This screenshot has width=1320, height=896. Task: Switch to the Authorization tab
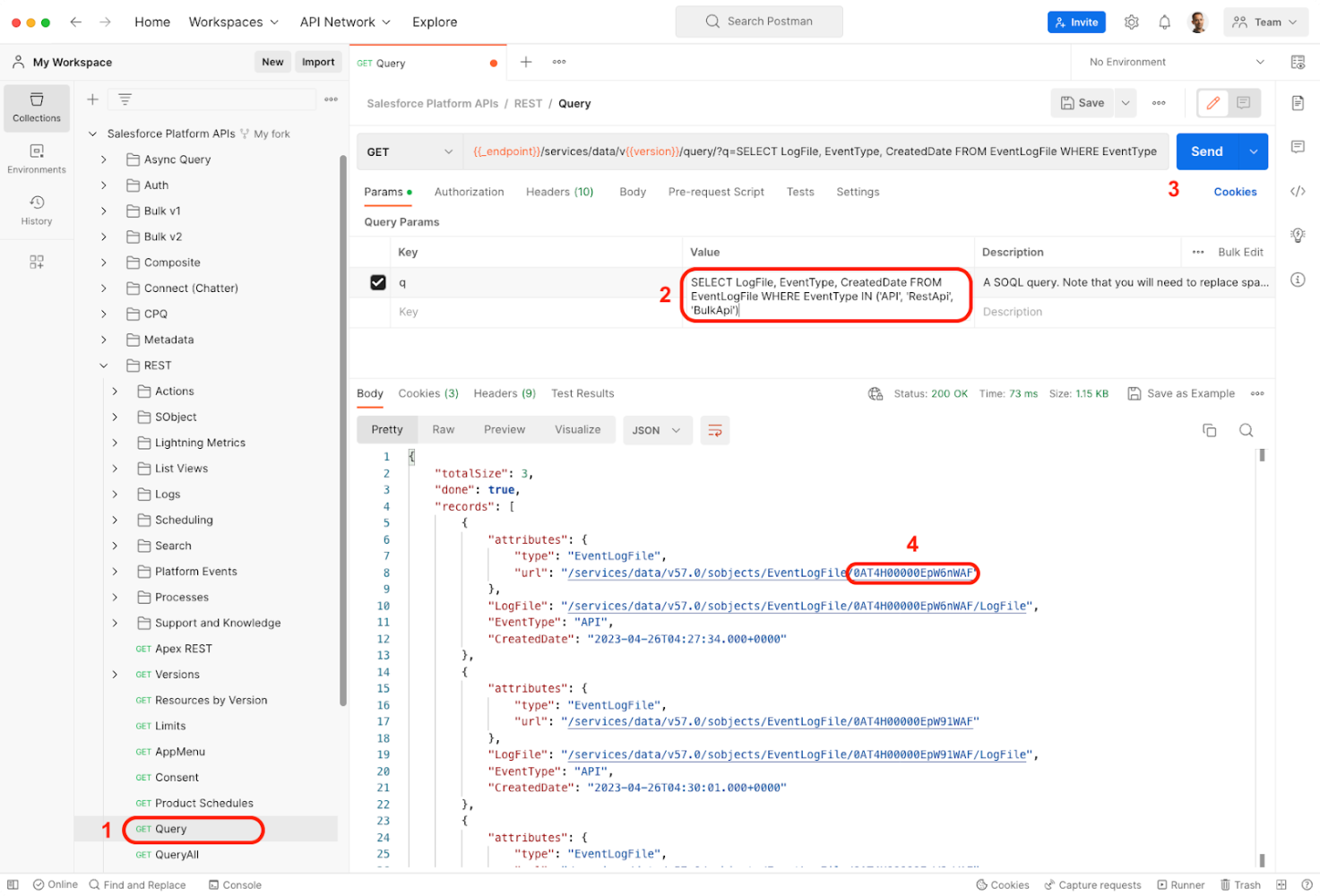coord(469,192)
